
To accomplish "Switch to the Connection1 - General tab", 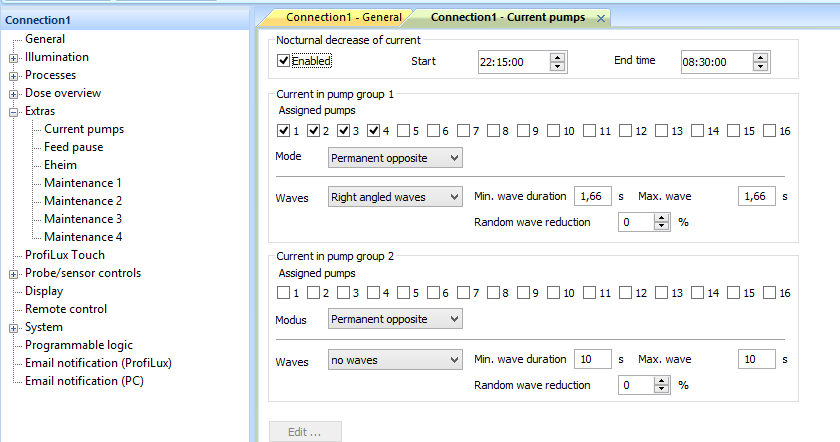I will [x=343, y=18].
